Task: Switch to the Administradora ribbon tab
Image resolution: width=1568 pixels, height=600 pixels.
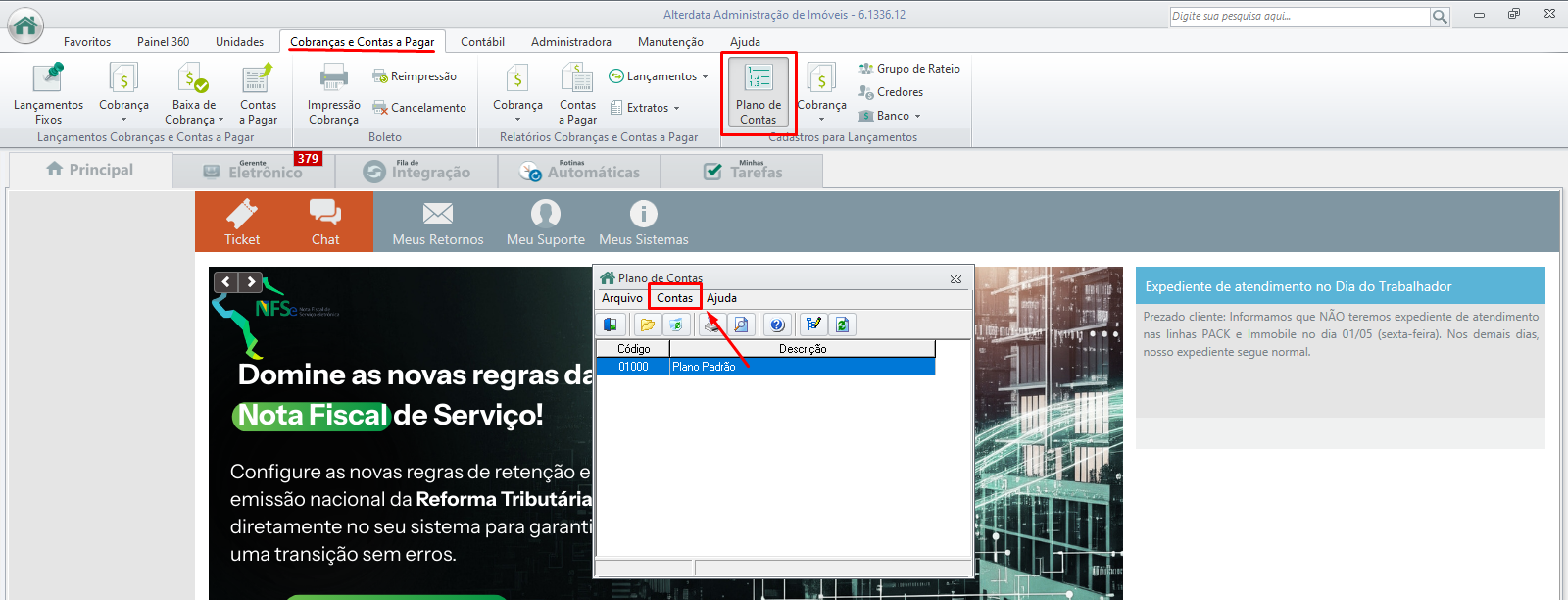Action: 571,42
